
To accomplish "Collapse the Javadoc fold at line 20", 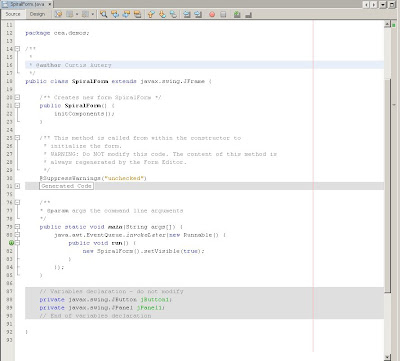I will 17,97.
